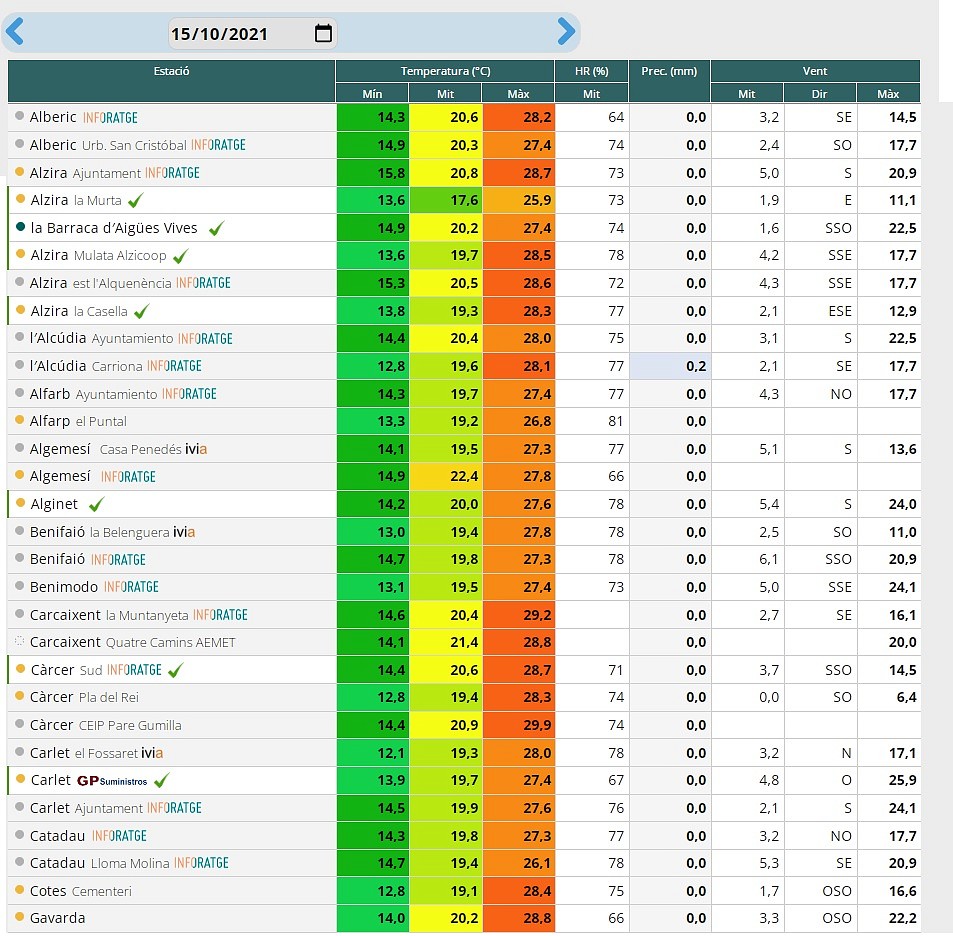The height and width of the screenshot is (936, 953).
Task: Click the ivia logo on Benifaió la Belenguera
Action: click(x=184, y=532)
